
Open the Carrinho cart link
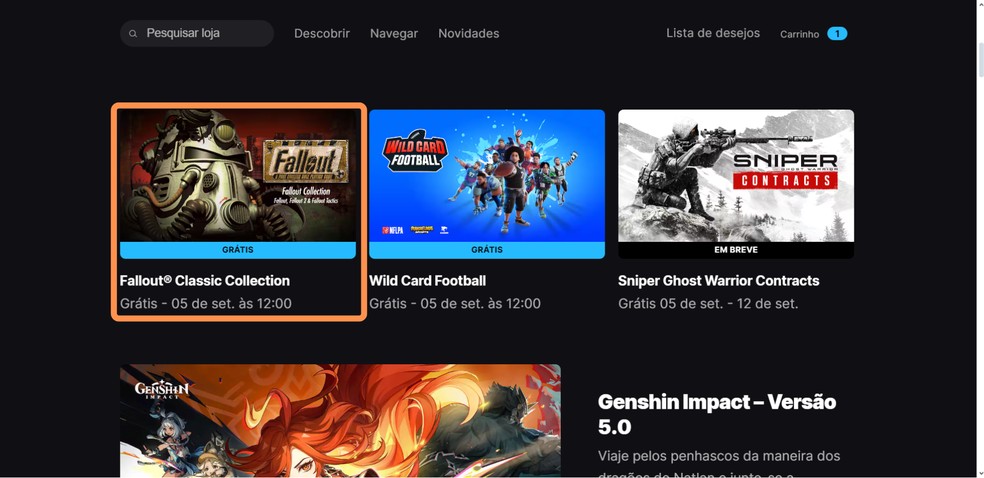click(800, 34)
